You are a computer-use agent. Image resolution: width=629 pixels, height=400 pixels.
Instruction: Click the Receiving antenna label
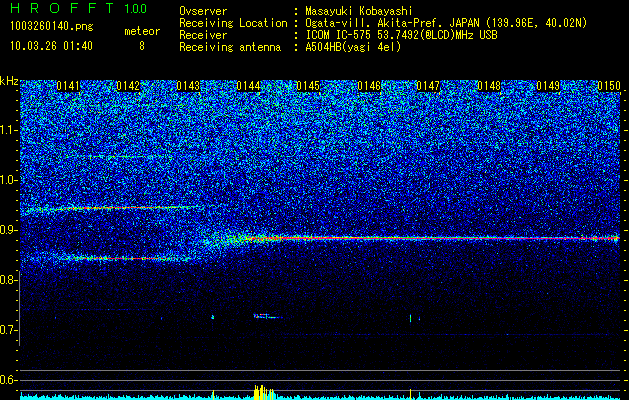click(x=230, y=47)
